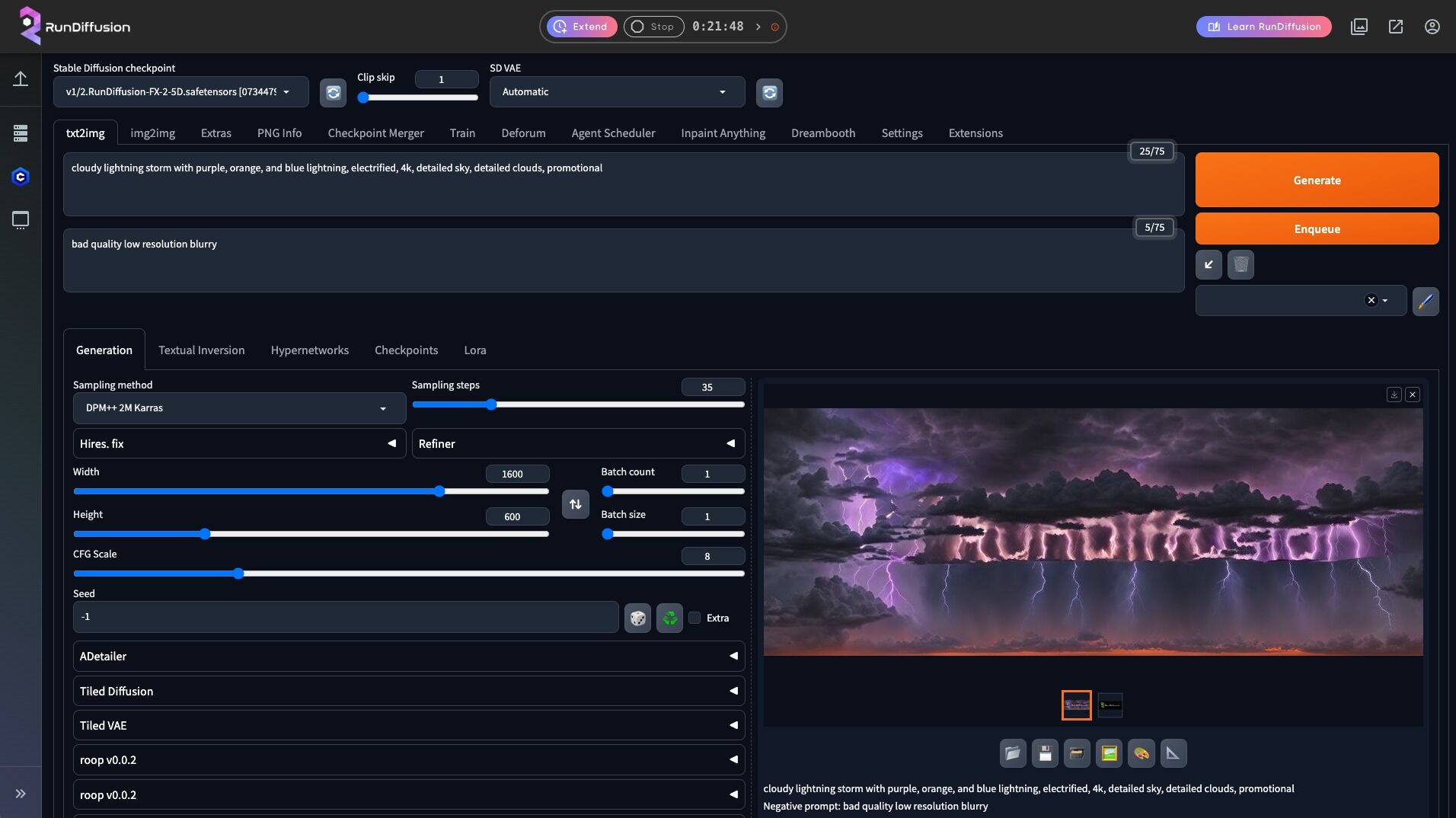Viewport: 1456px width, 818px height.
Task: Send image to extras with triangle ruler icon
Action: click(x=1173, y=753)
